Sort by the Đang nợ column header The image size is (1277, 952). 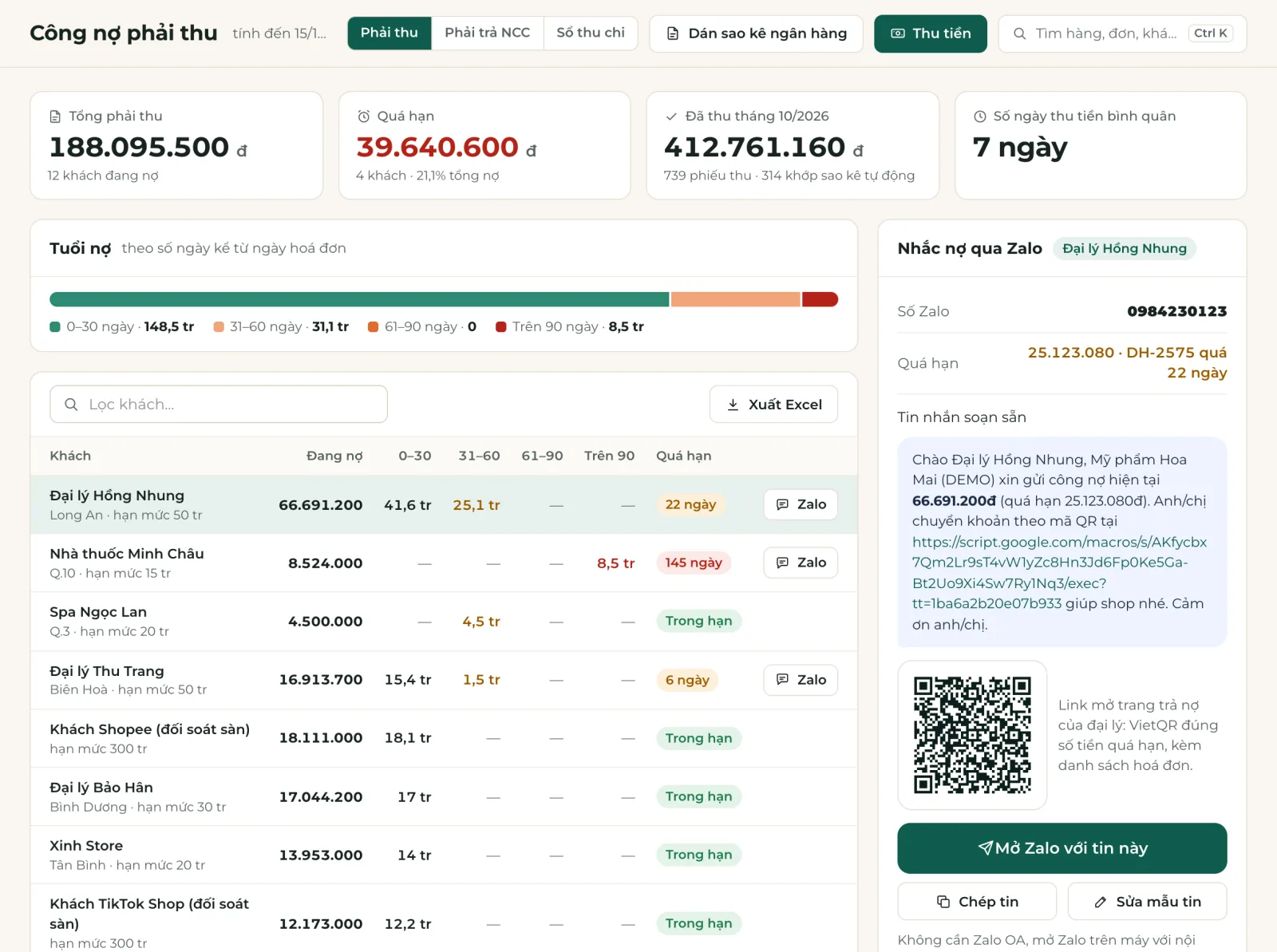click(334, 456)
